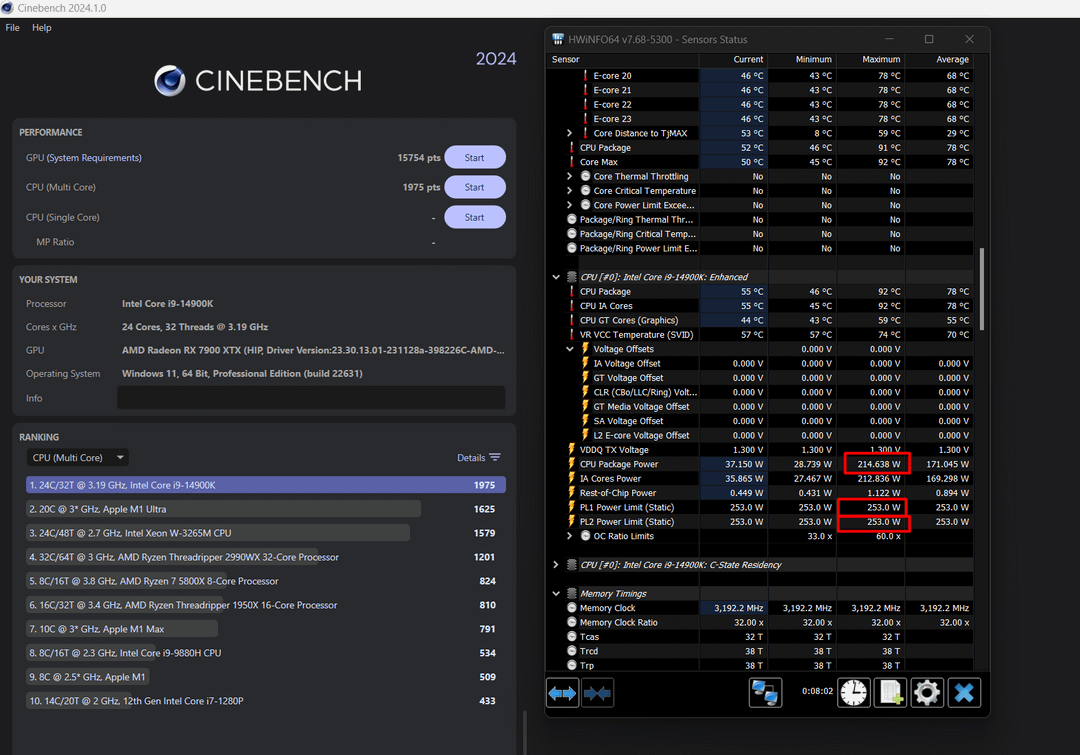
Task: Click the Maximum column header
Action: [871, 59]
